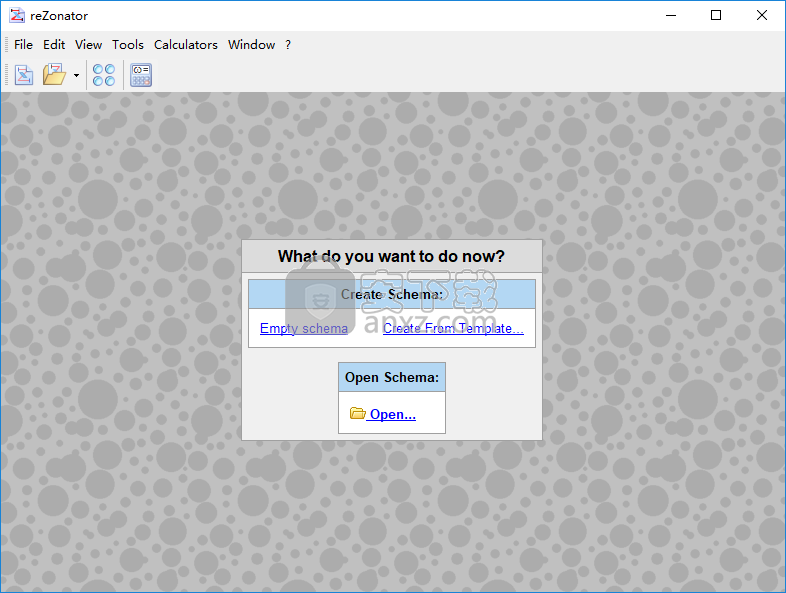Click the folder icon beside Open...
The width and height of the screenshot is (786, 593).
point(357,414)
